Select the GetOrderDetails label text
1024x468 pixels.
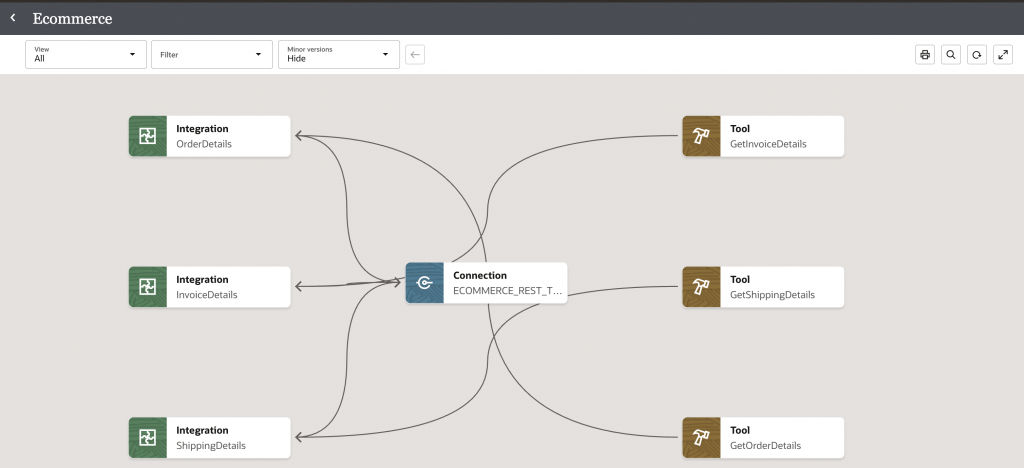coord(765,446)
